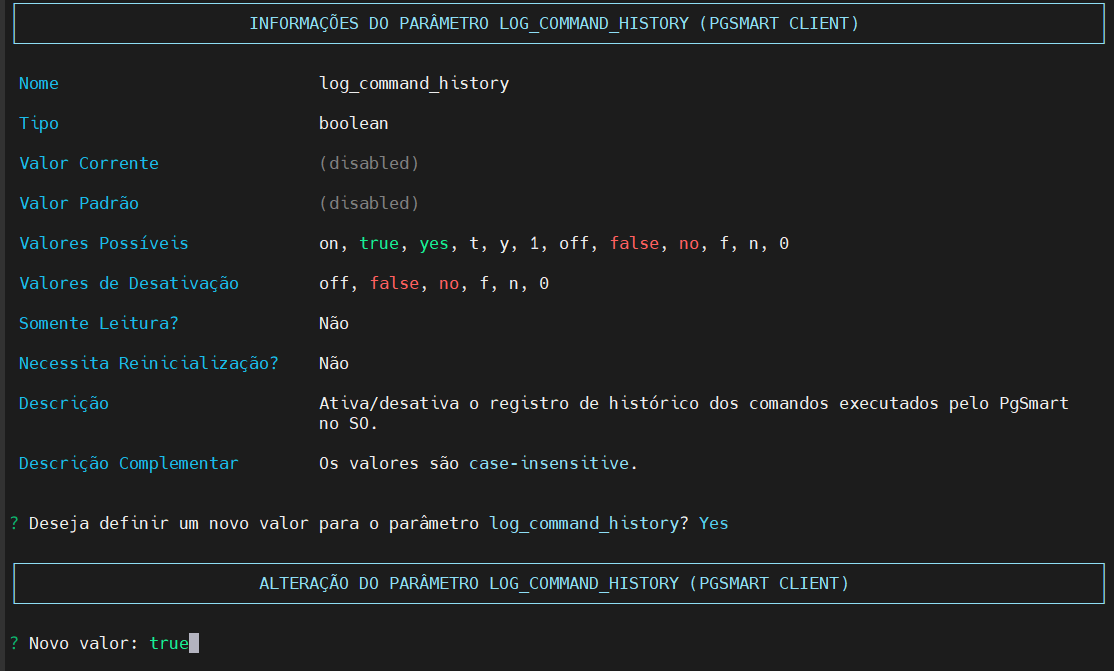This screenshot has width=1114, height=671.
Task: Click the 'INFORMAÇÕES DO PARÂMETRO' header banner
Action: click(558, 23)
